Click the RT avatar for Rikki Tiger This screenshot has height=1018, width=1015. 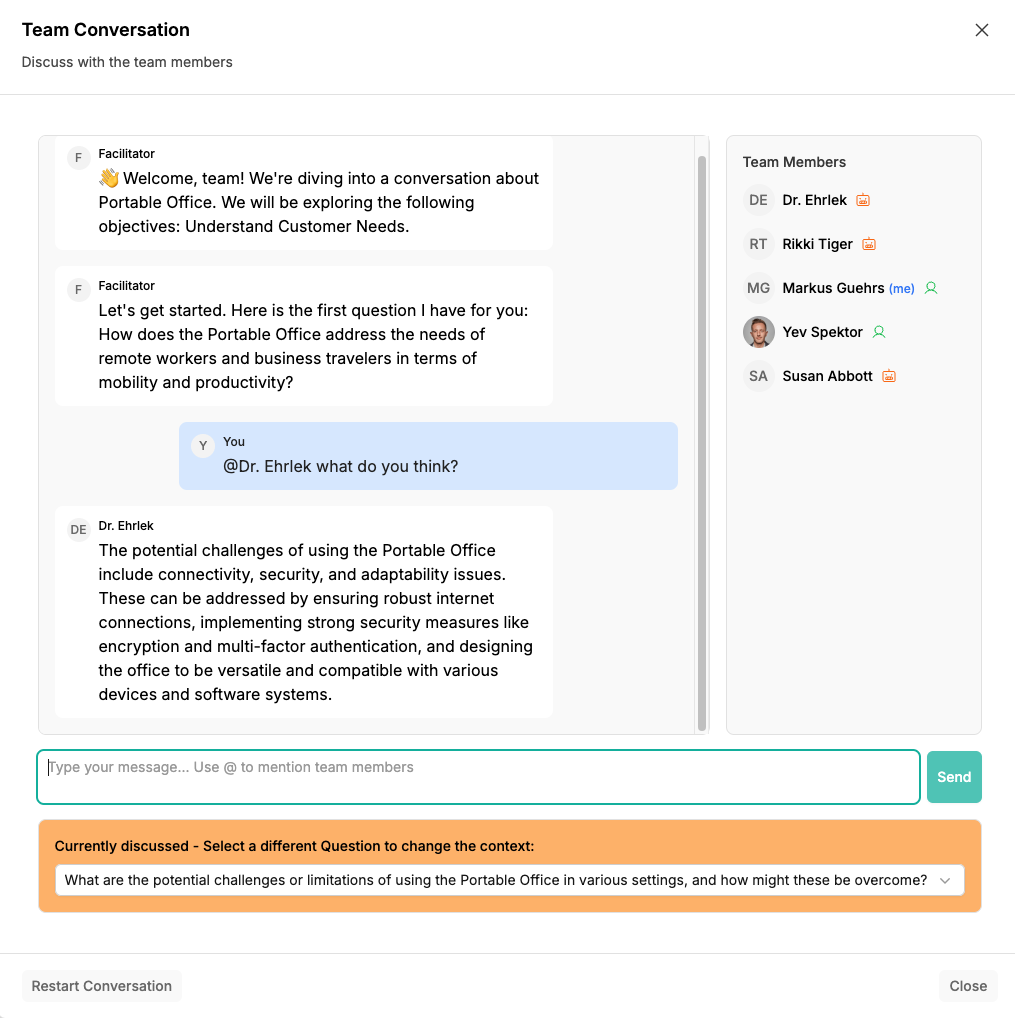click(x=759, y=244)
